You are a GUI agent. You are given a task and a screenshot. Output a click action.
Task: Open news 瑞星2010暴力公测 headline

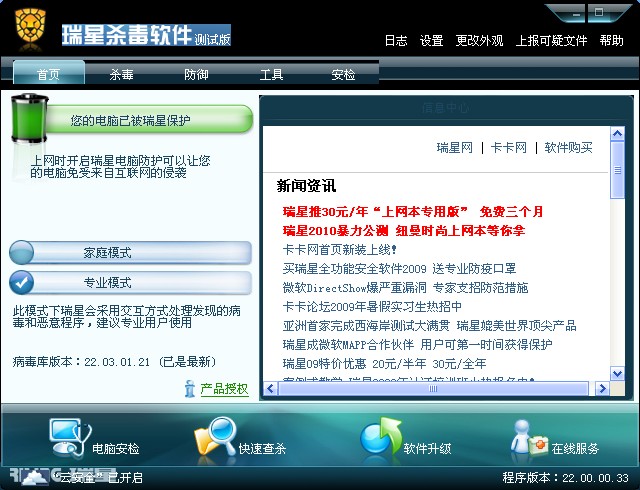[x=404, y=231]
